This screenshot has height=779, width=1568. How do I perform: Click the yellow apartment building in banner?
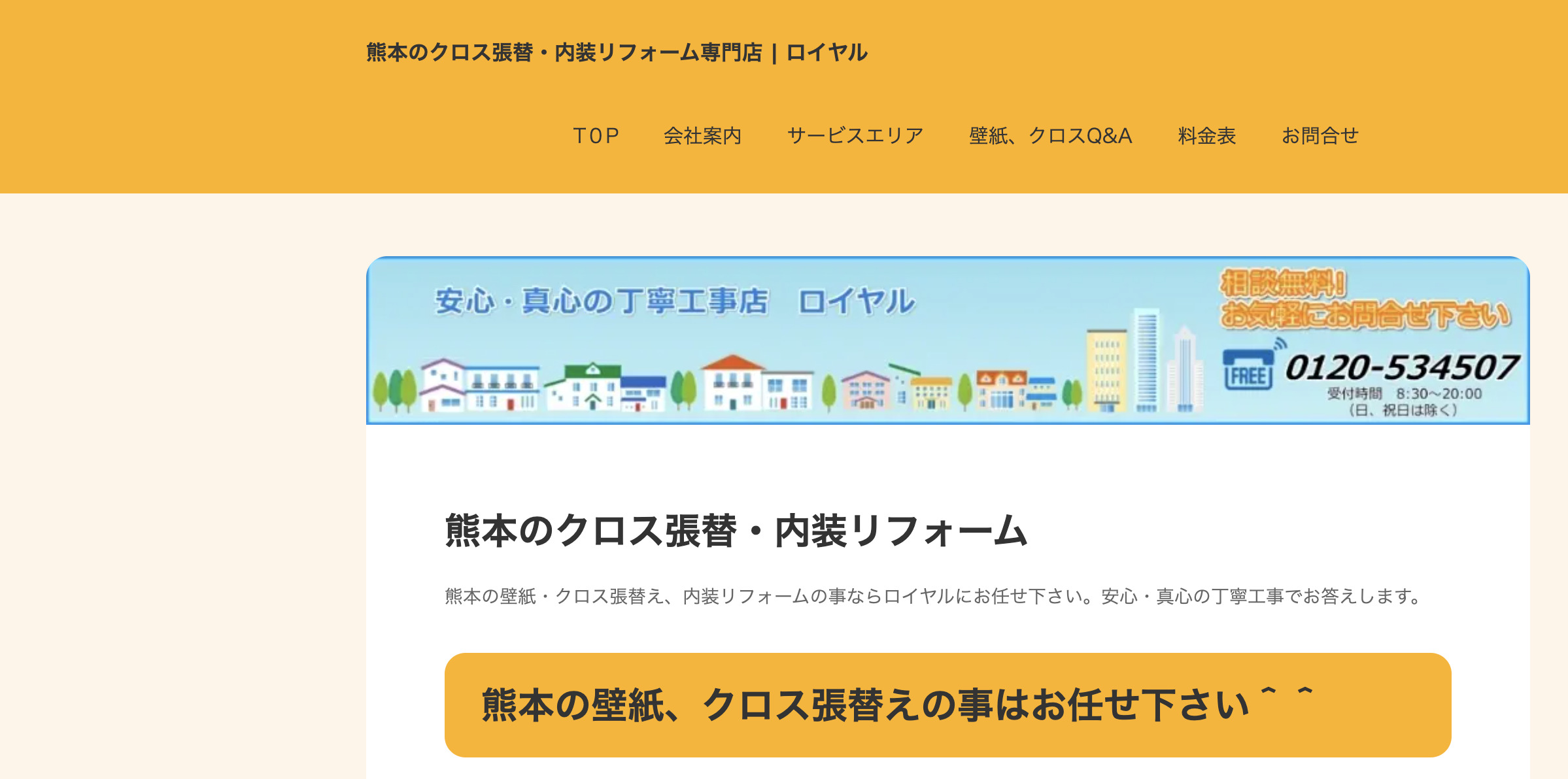point(1106,371)
